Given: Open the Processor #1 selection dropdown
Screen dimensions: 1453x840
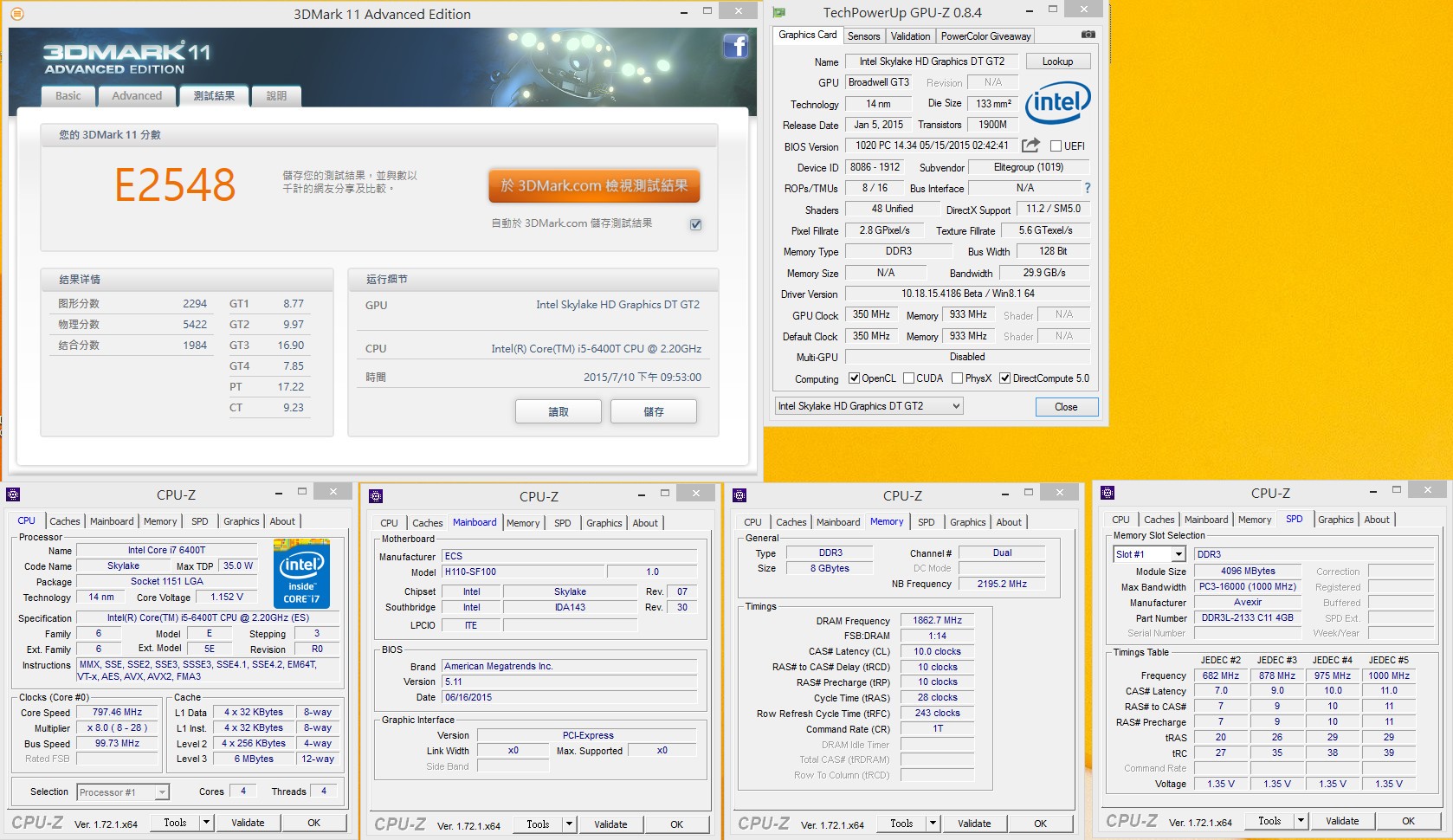Looking at the screenshot, I should pos(123,792).
